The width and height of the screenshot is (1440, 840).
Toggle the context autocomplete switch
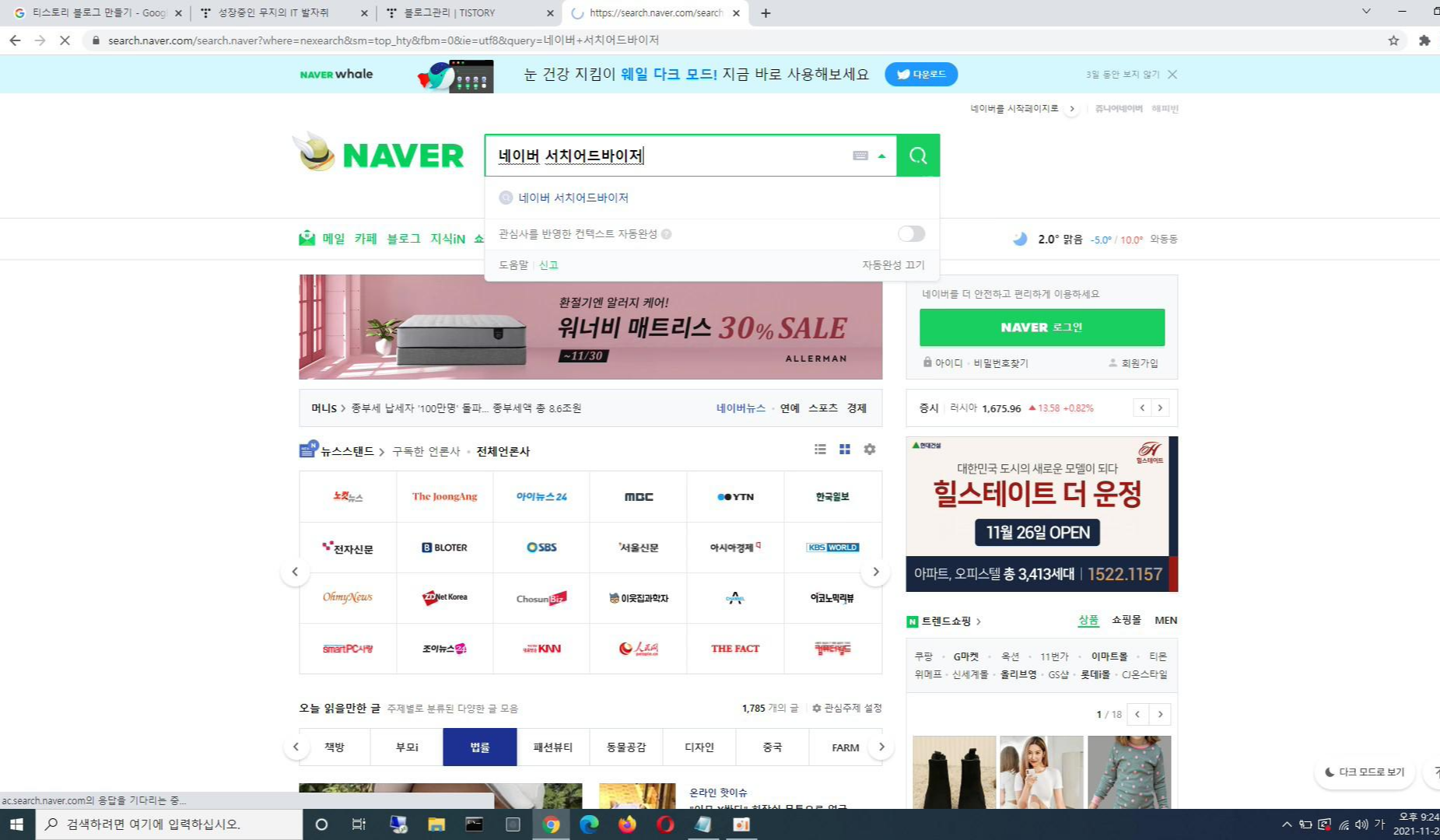tap(911, 233)
